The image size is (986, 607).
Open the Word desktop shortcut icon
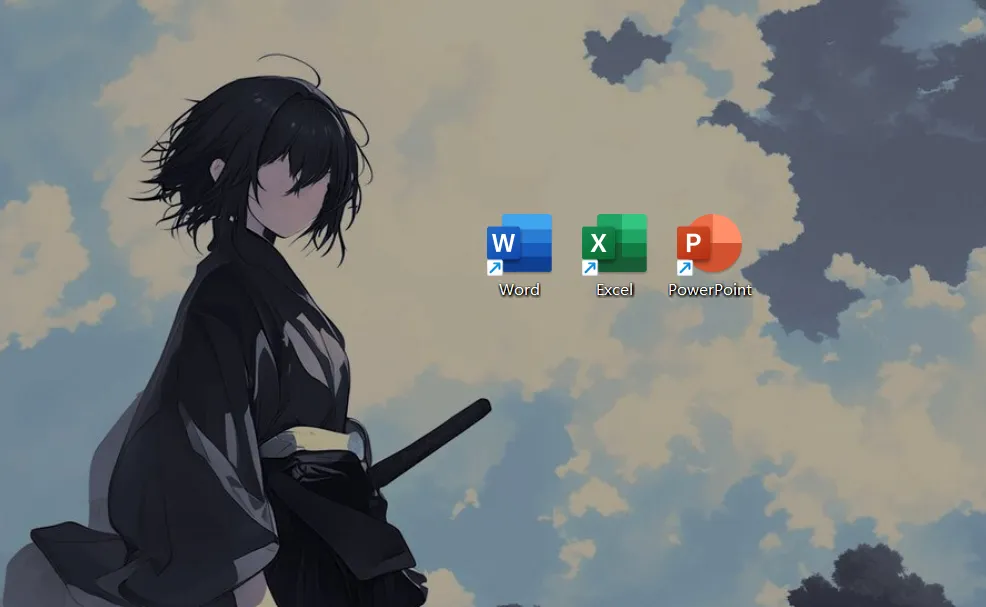click(x=519, y=244)
